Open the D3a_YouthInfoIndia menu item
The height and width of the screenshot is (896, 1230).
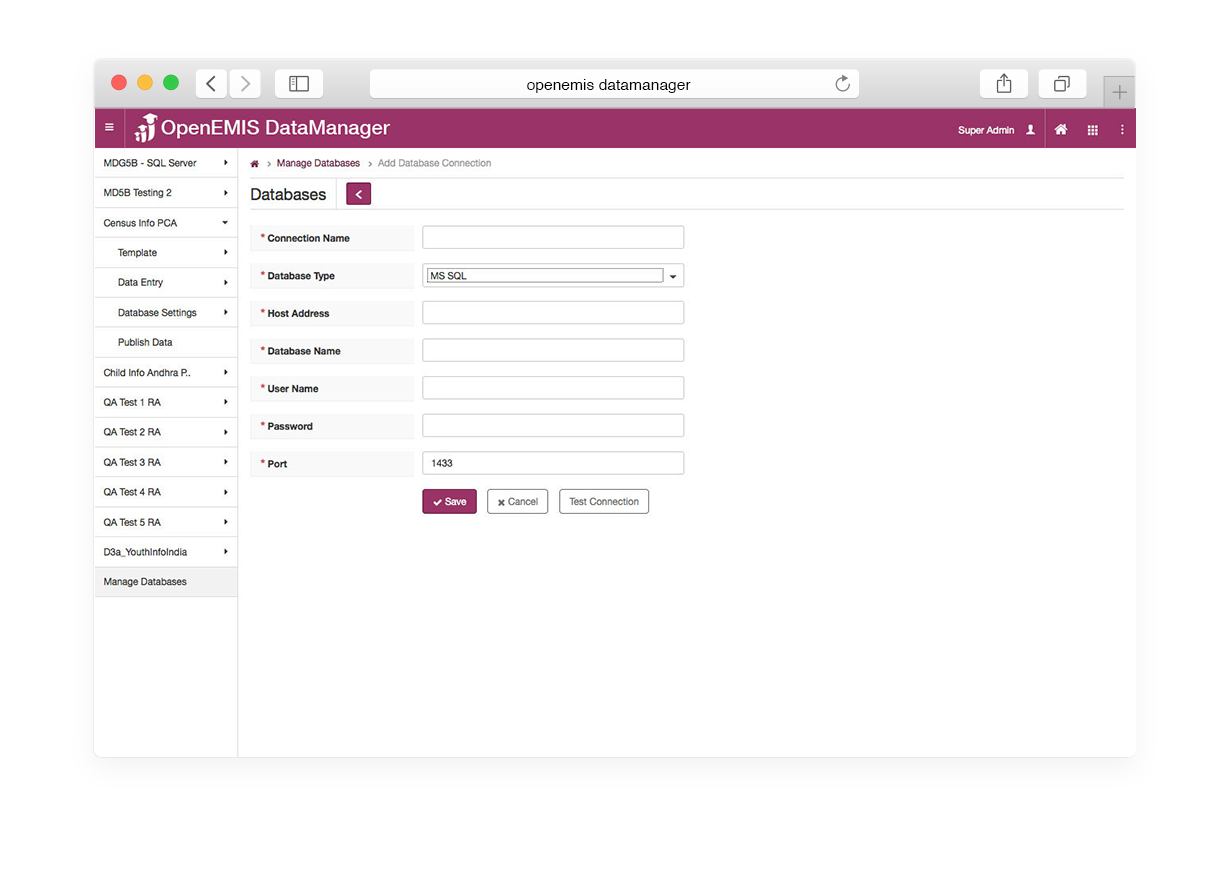point(166,552)
